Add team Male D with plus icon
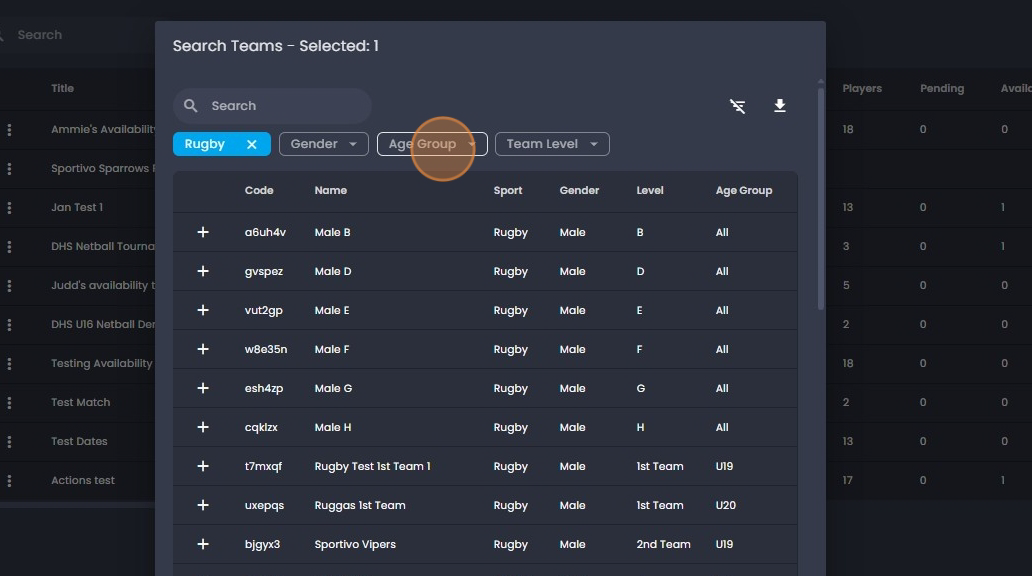This screenshot has width=1032, height=576. point(203,271)
